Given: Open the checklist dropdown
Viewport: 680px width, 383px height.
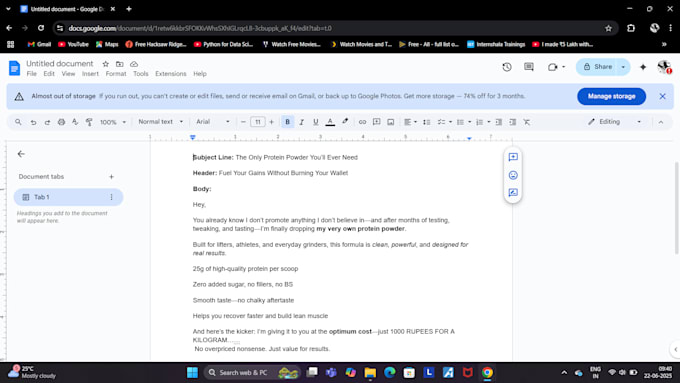Looking at the screenshot, I should tap(445, 122).
